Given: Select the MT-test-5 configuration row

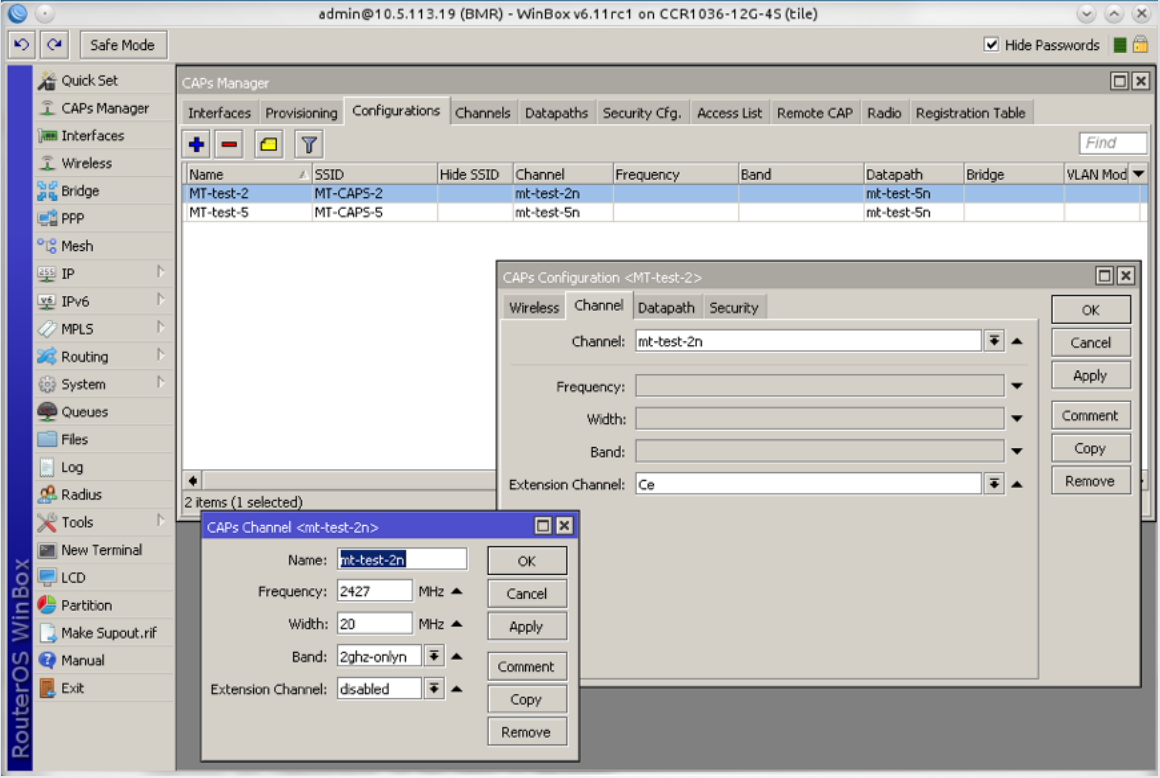Looking at the screenshot, I should (x=662, y=212).
